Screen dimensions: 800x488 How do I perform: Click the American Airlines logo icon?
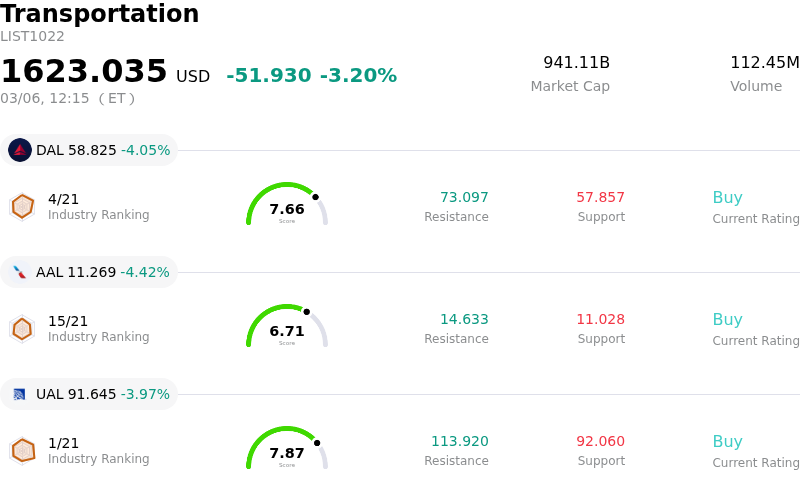coord(20,272)
